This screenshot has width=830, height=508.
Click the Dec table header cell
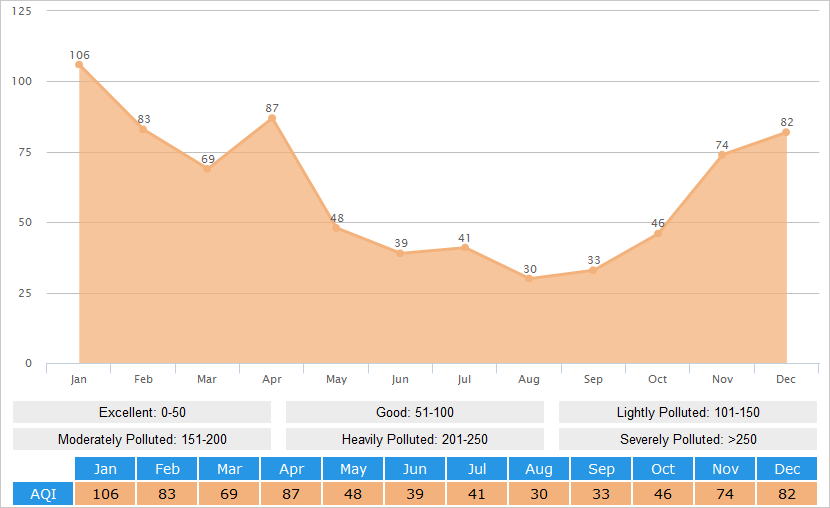coord(787,469)
